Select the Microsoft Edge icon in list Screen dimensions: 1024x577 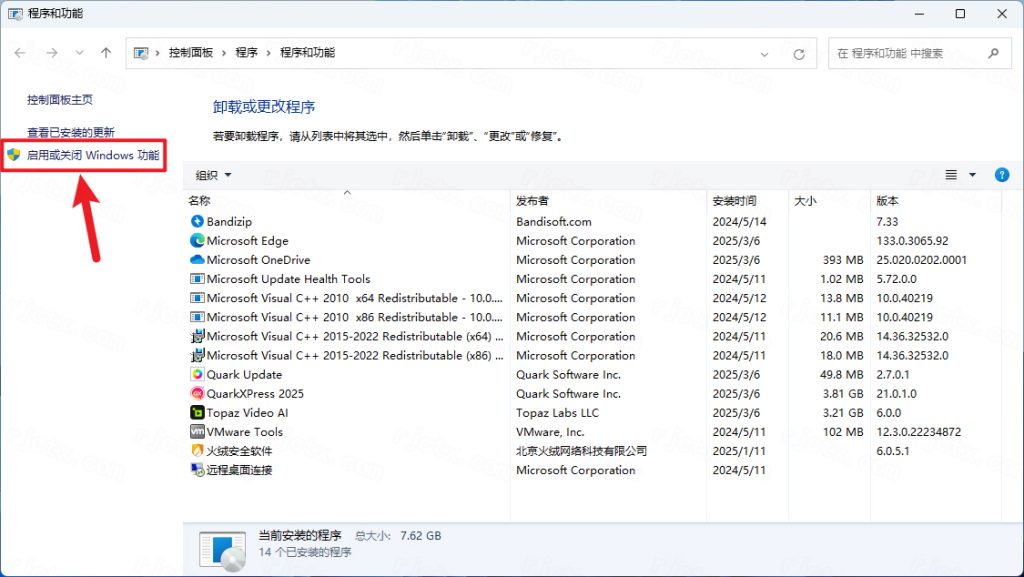(x=197, y=241)
